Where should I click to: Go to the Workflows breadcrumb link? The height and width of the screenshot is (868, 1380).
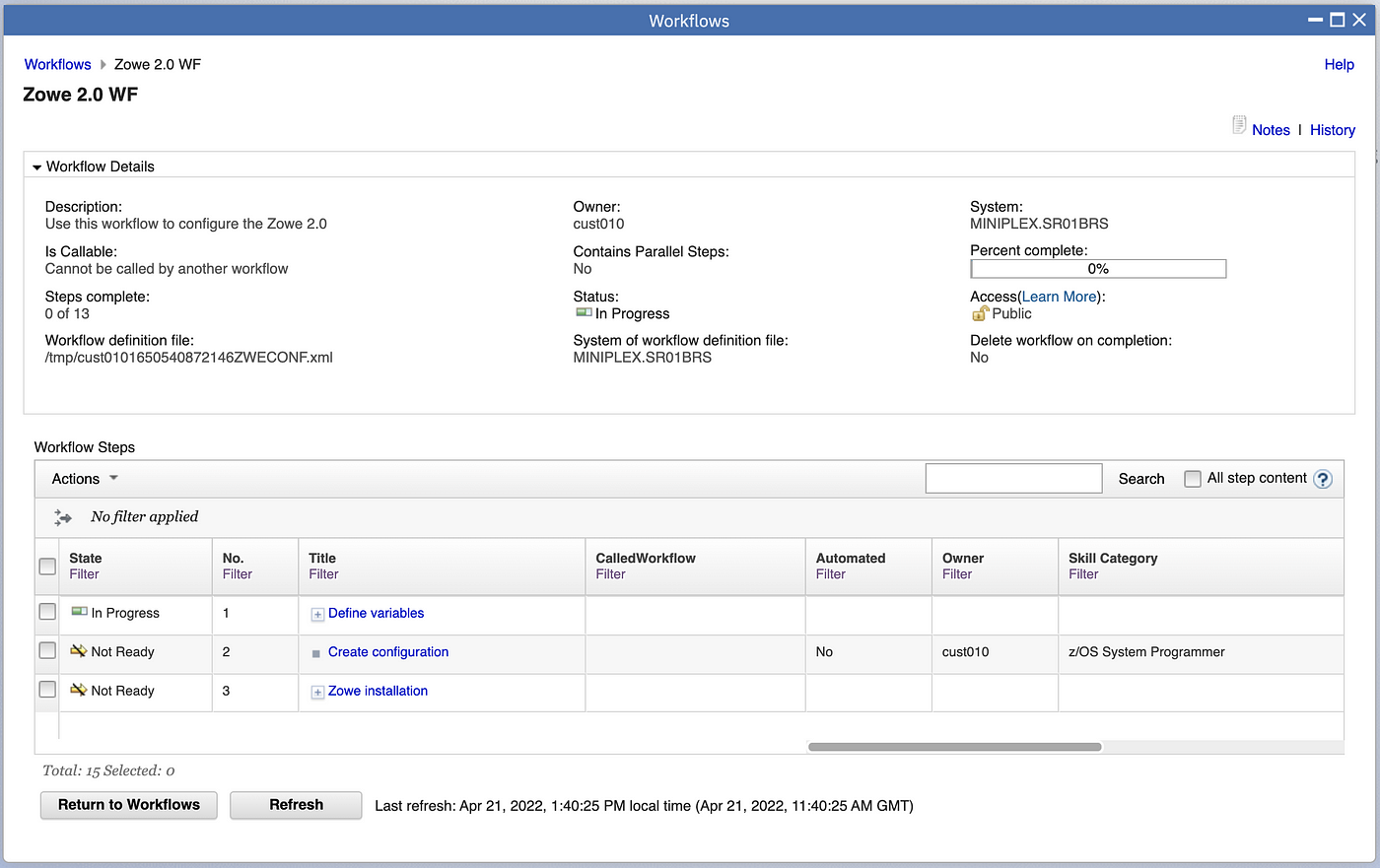[x=57, y=64]
